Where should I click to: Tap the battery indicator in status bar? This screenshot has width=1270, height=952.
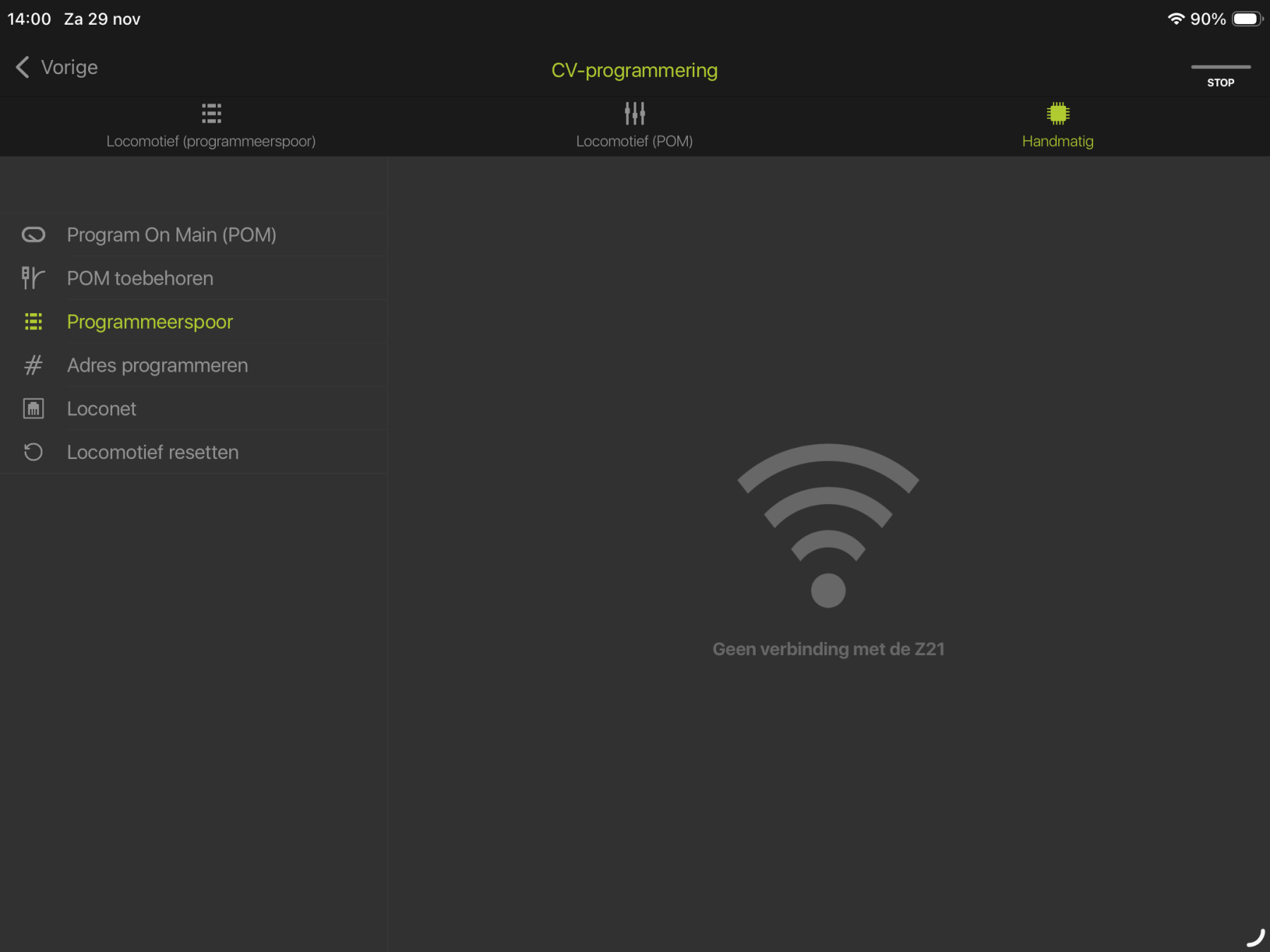tap(1247, 19)
